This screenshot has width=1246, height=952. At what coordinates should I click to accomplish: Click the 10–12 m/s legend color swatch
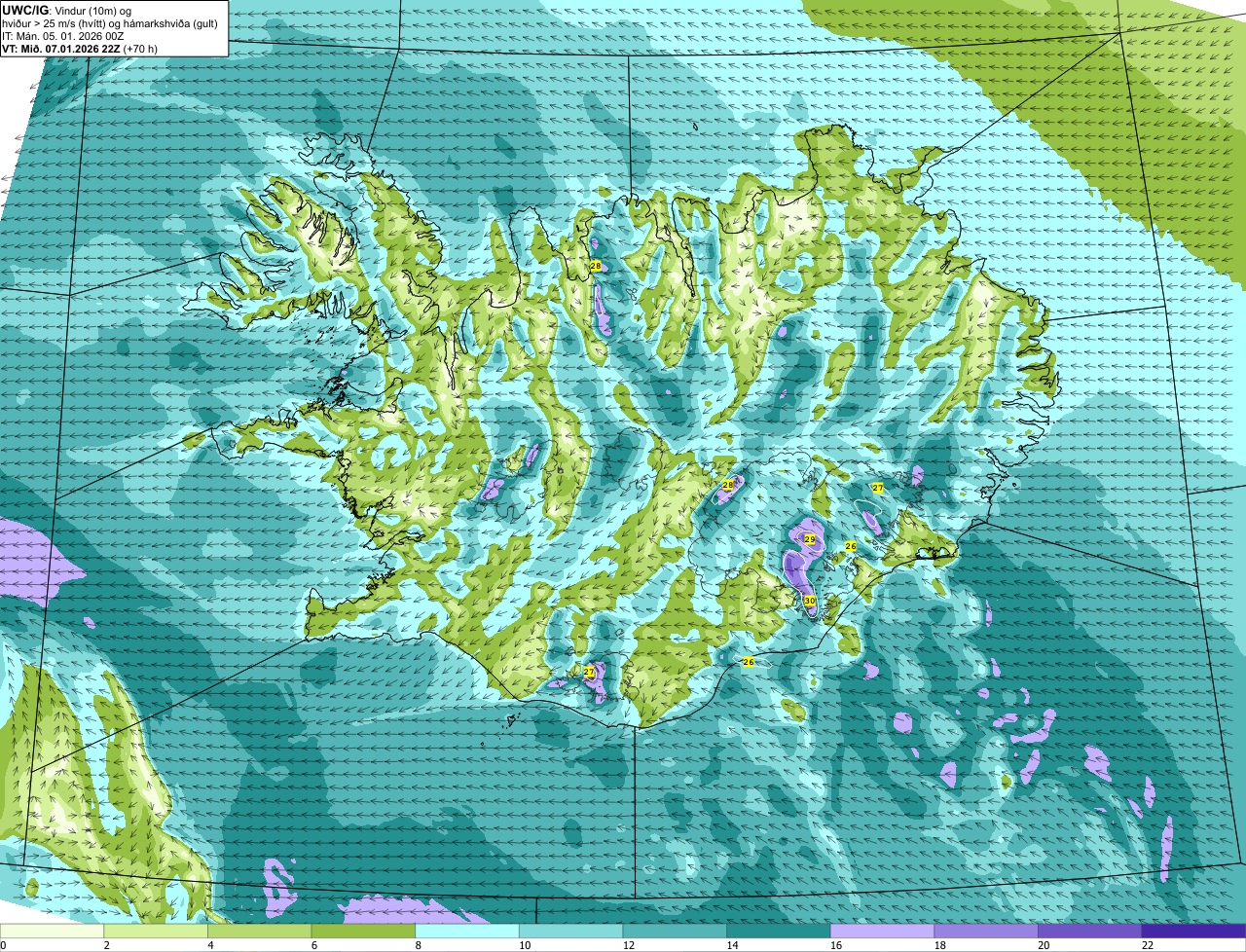(571, 932)
